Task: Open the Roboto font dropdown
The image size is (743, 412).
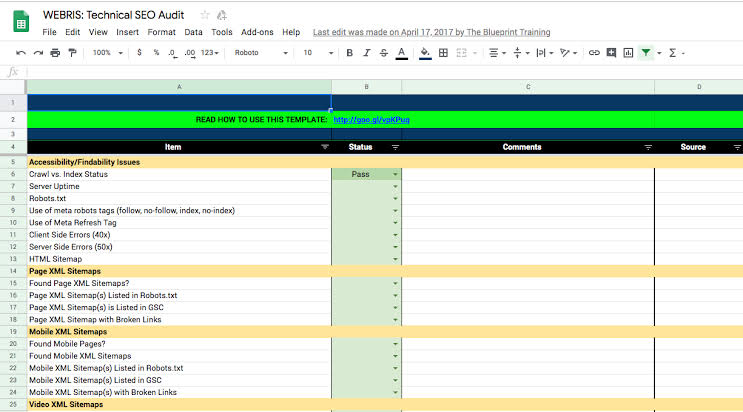Action: 260,53
